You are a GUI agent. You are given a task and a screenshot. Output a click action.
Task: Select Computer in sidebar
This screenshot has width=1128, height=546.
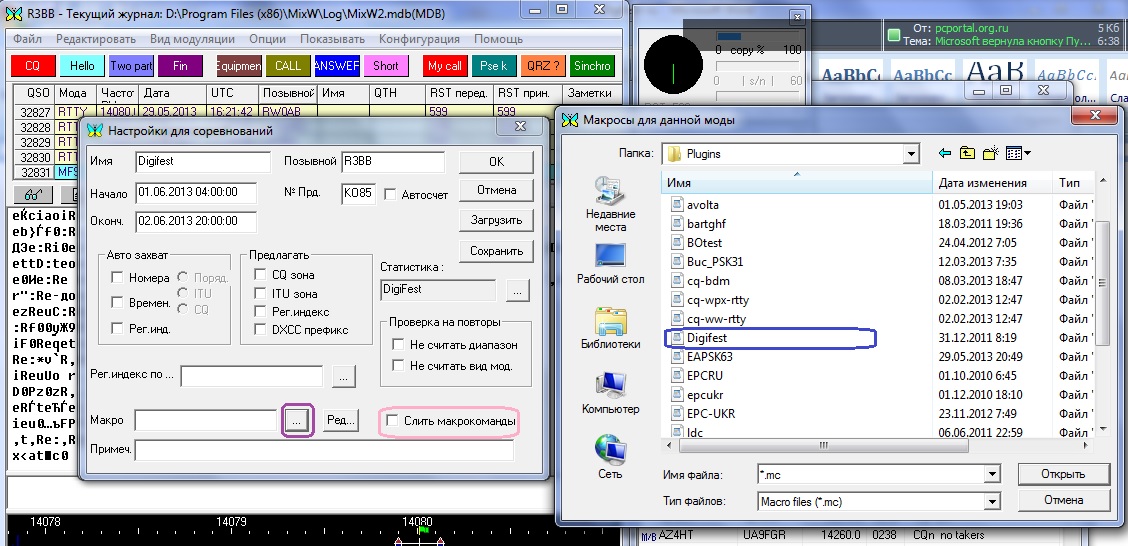(610, 393)
